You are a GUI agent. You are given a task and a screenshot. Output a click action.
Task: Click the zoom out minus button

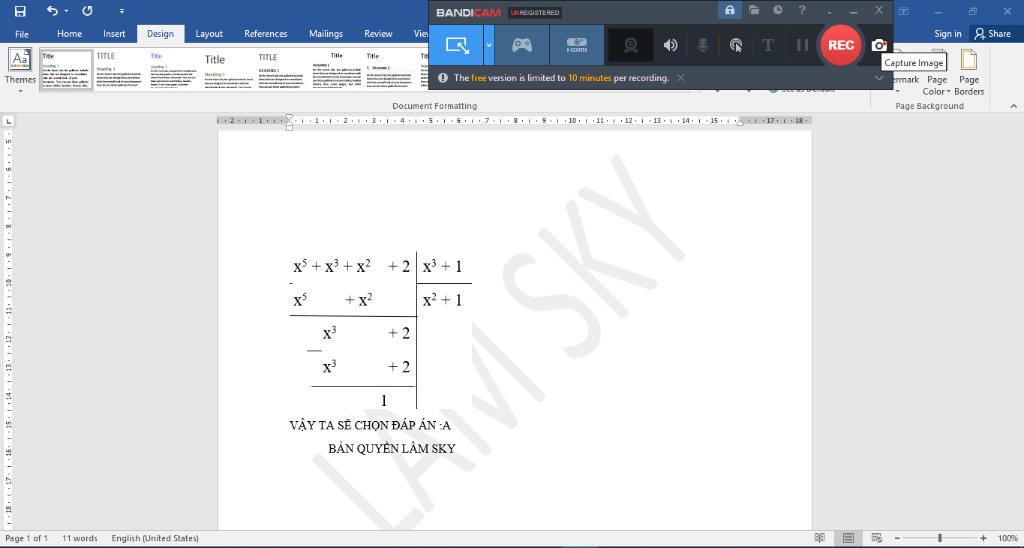pyautogui.click(x=897, y=538)
